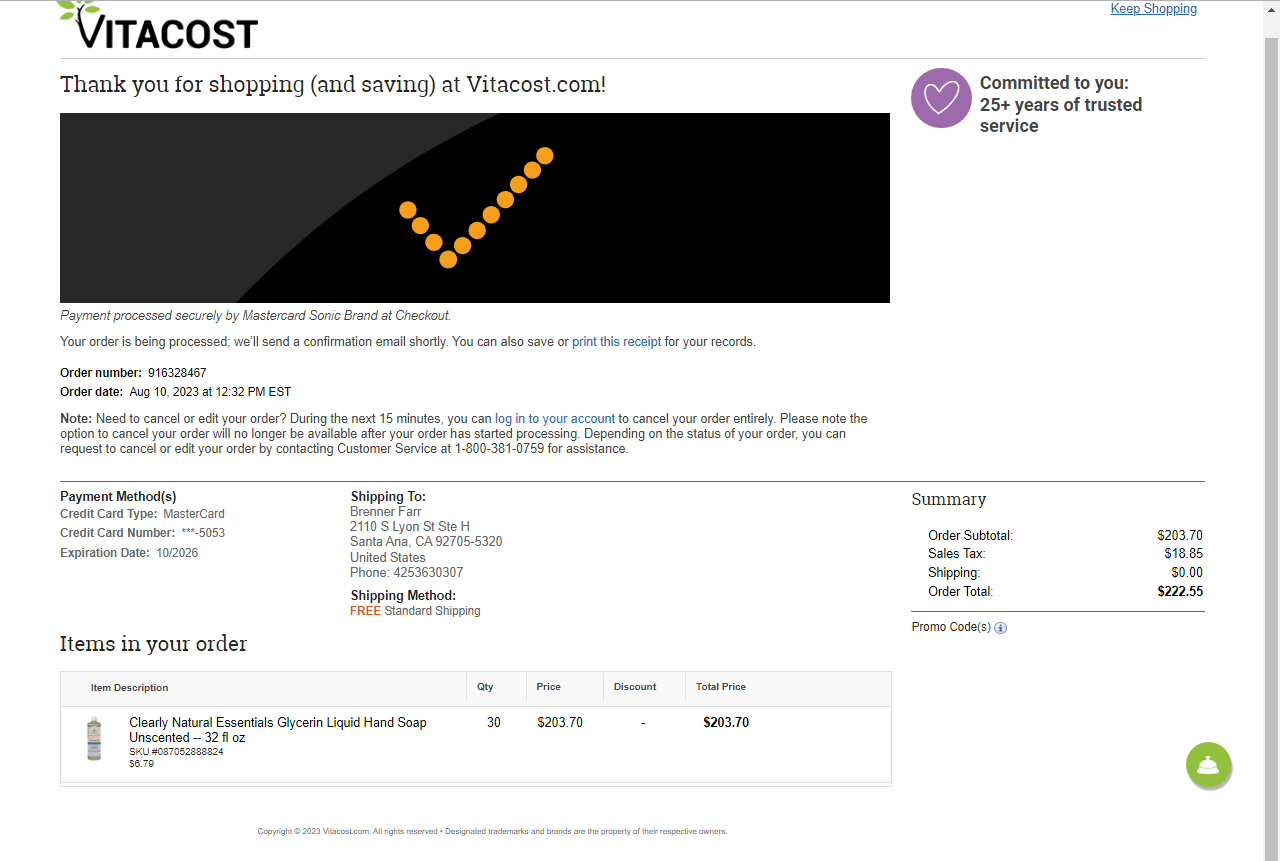Click the Mastercard checkmark animation banner
Image resolution: width=1280 pixels, height=861 pixels.
click(x=475, y=208)
